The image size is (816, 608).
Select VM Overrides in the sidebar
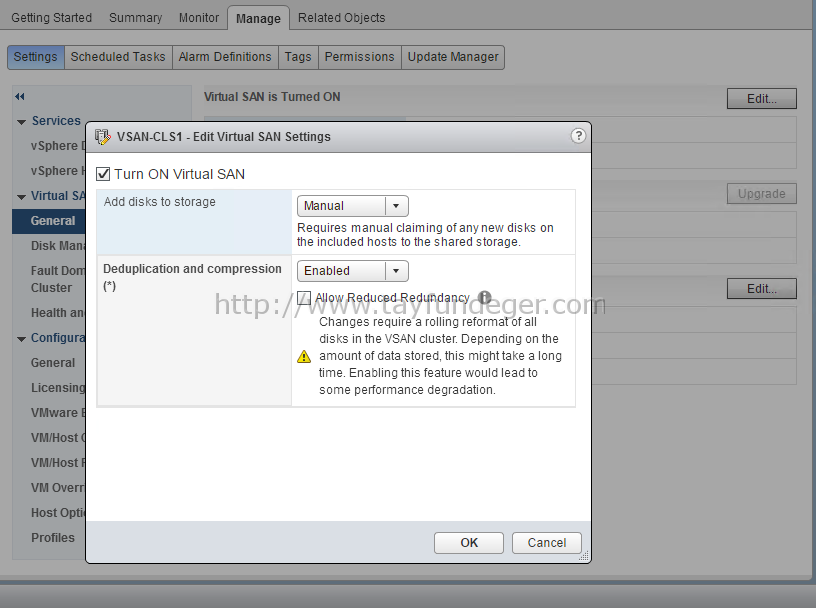point(58,488)
